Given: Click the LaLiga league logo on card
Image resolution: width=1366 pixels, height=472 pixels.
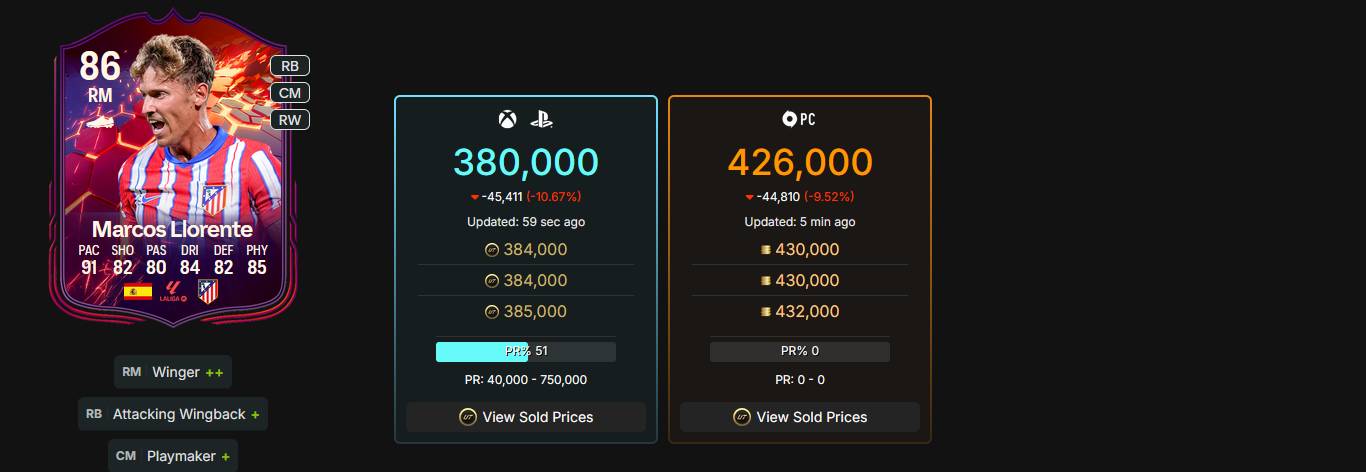Looking at the screenshot, I should pyautogui.click(x=174, y=292).
